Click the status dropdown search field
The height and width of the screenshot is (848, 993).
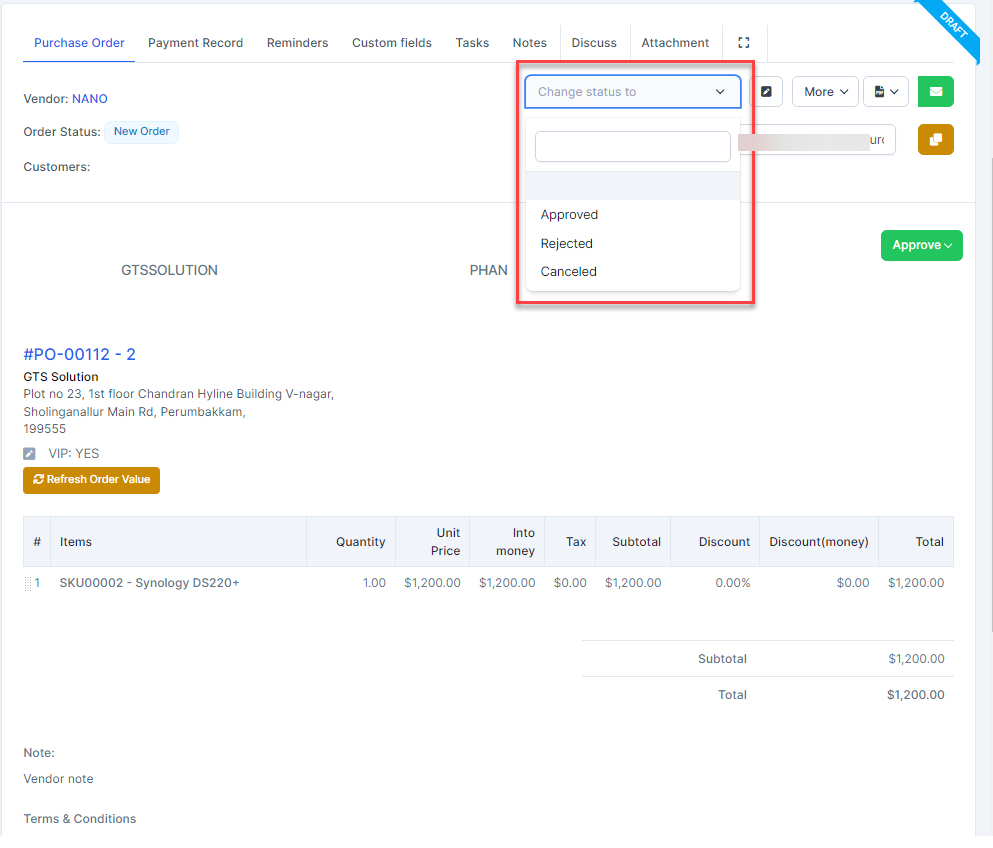point(632,147)
